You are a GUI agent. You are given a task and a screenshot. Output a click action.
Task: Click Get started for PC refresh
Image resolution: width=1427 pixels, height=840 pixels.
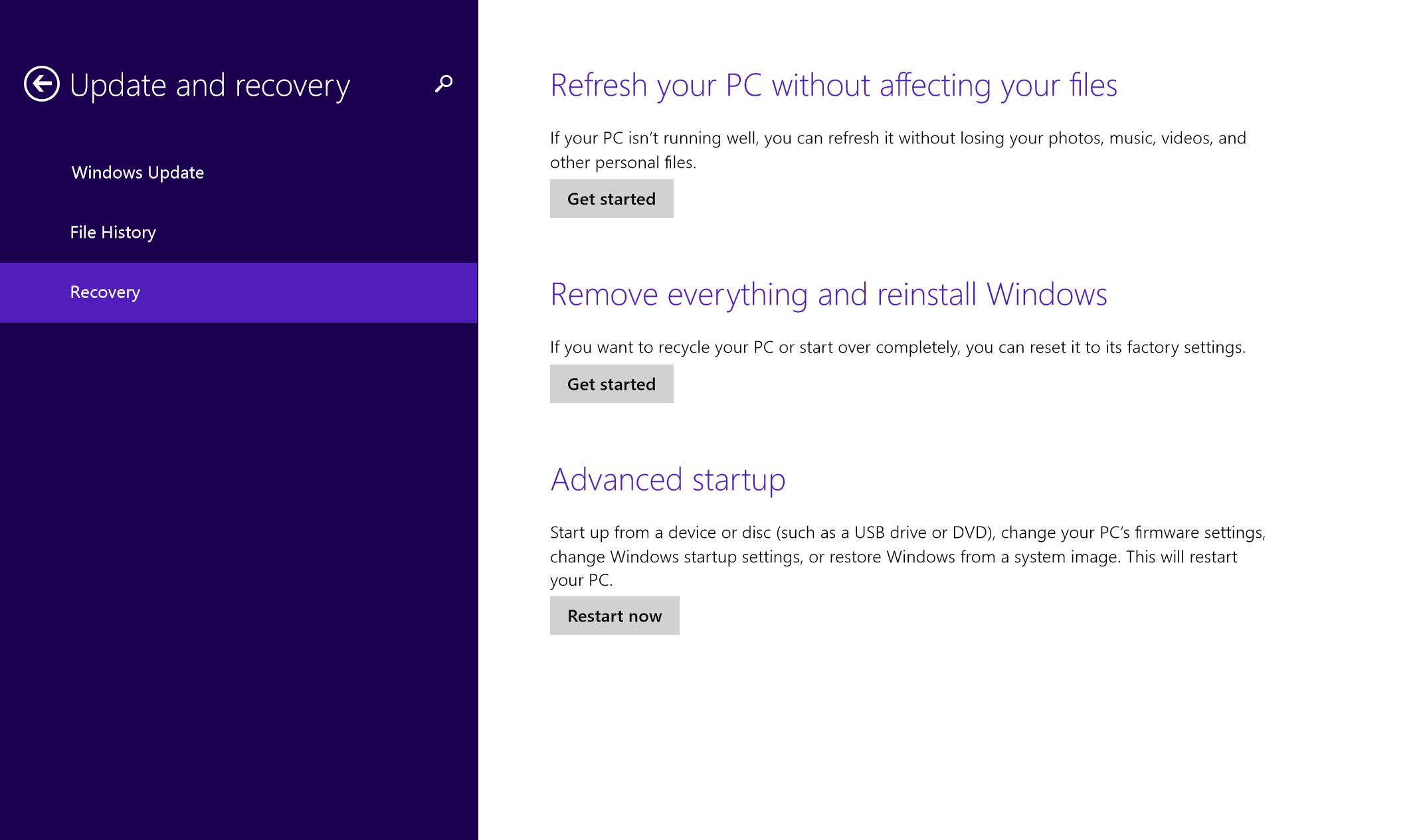611,198
